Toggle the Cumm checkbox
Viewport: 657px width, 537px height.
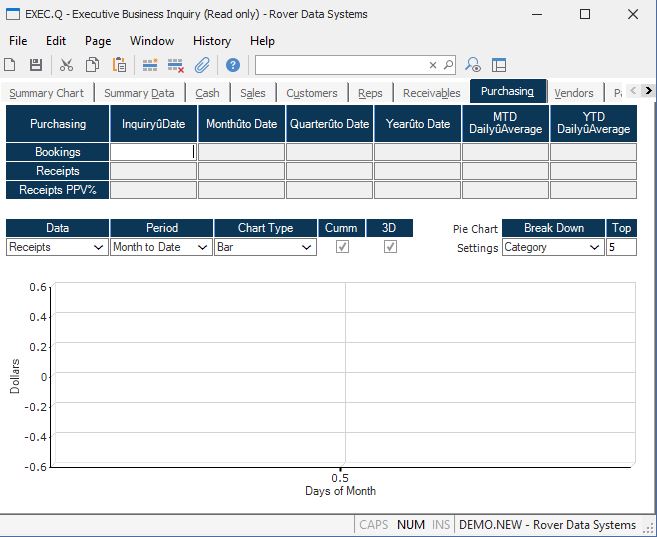click(x=342, y=247)
